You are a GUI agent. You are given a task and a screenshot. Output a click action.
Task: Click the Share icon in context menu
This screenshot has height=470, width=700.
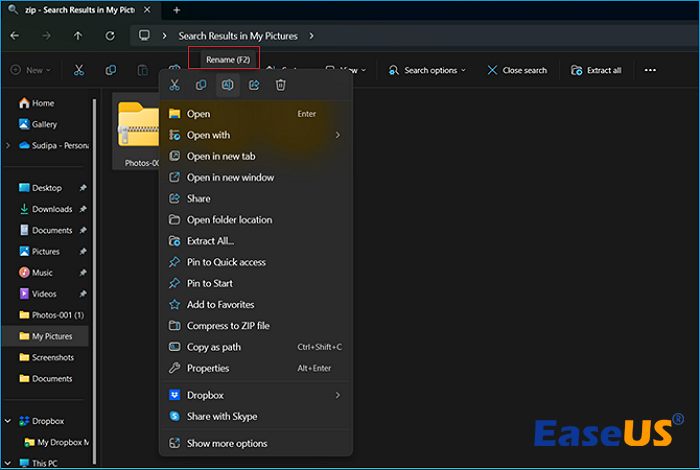(254, 85)
